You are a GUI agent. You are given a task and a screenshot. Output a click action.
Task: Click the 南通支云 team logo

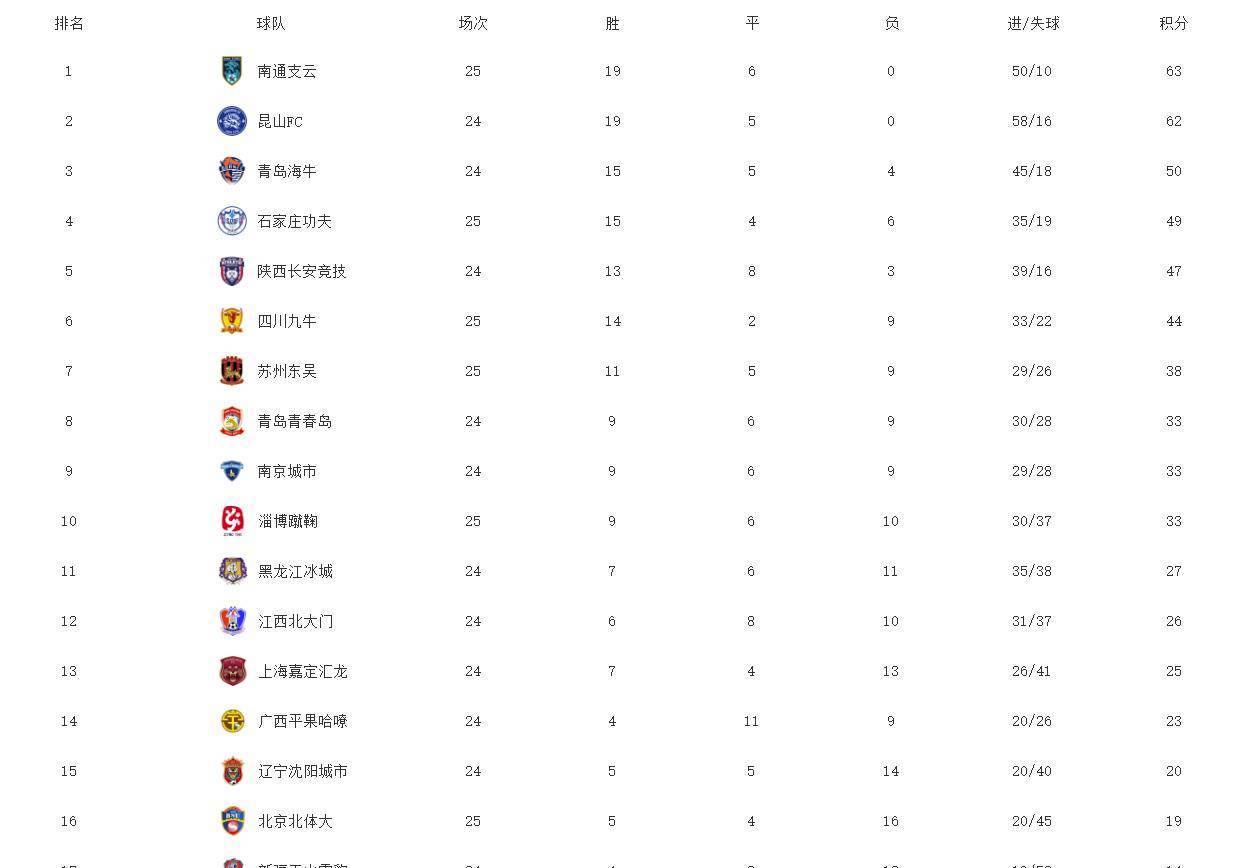pos(232,71)
